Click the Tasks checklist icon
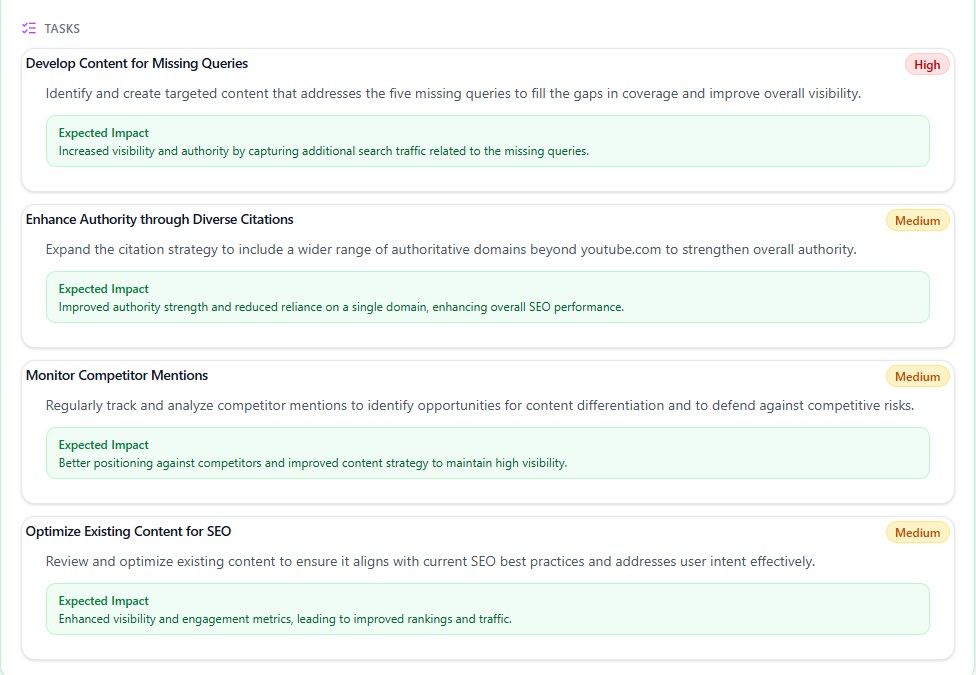Image resolution: width=976 pixels, height=675 pixels. (29, 28)
